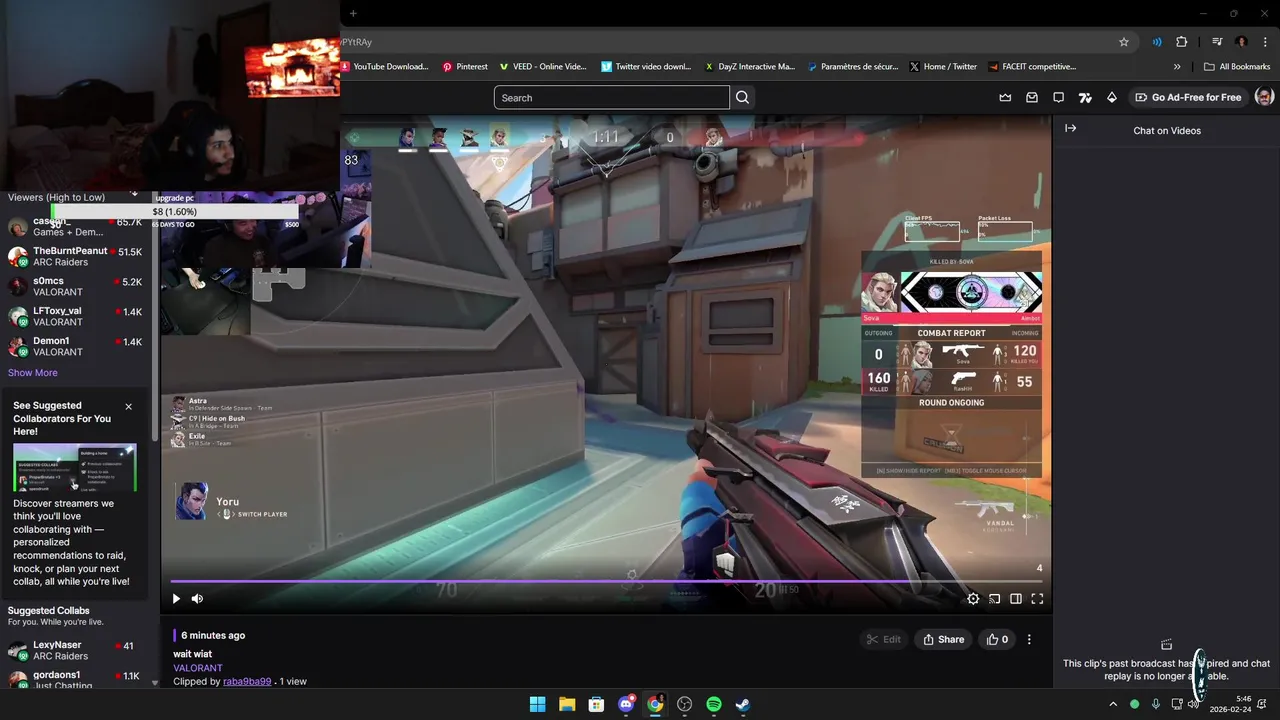
Task: Like the clip with thumbs up
Action: point(997,639)
